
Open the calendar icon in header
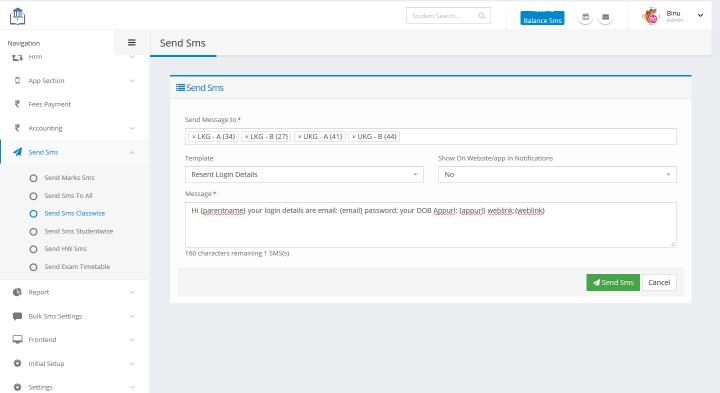(x=585, y=17)
